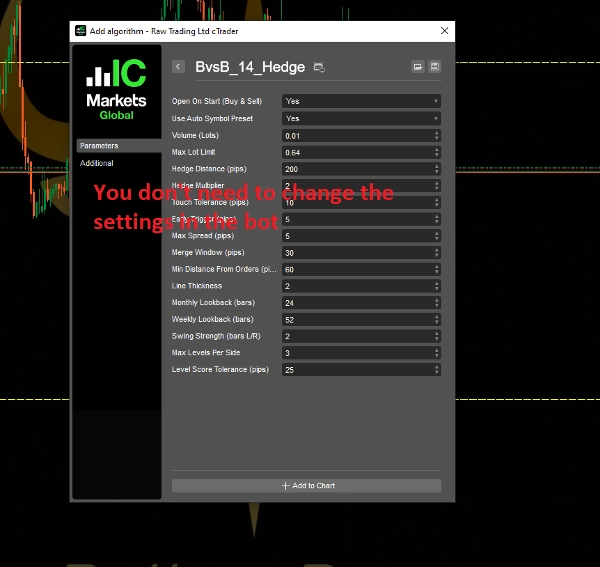
Task: Adjust Level Score Tolerance stepper
Action: pyautogui.click(x=437, y=370)
